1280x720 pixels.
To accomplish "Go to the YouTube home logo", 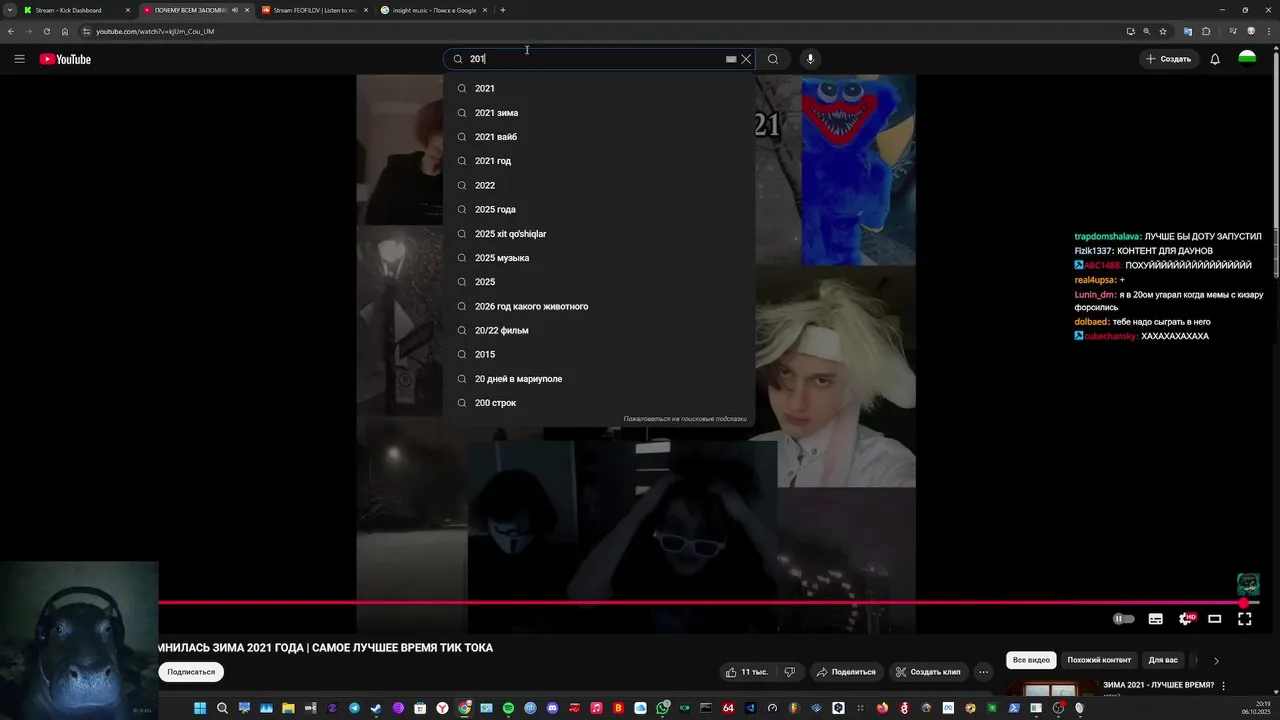I will click(x=65, y=59).
